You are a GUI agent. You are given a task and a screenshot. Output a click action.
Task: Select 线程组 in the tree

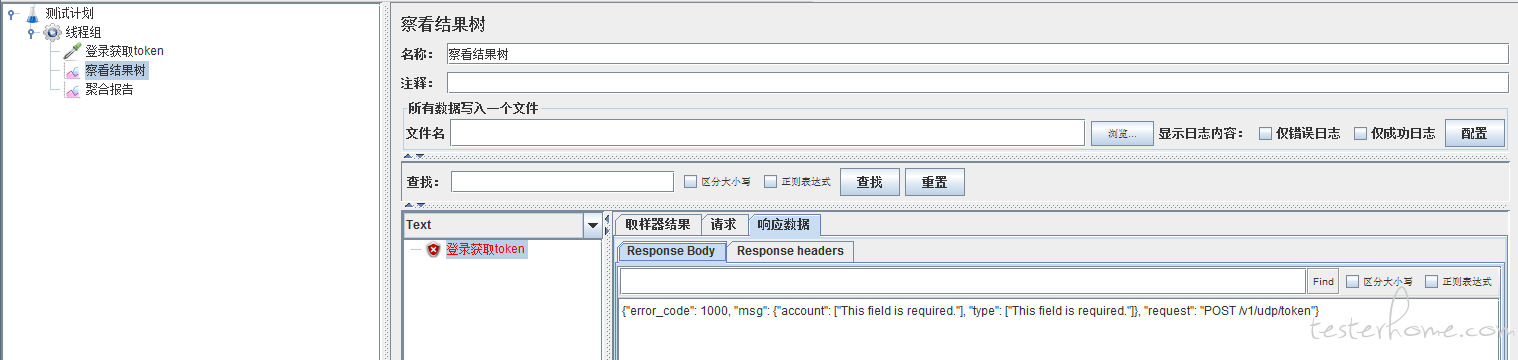[x=84, y=32]
